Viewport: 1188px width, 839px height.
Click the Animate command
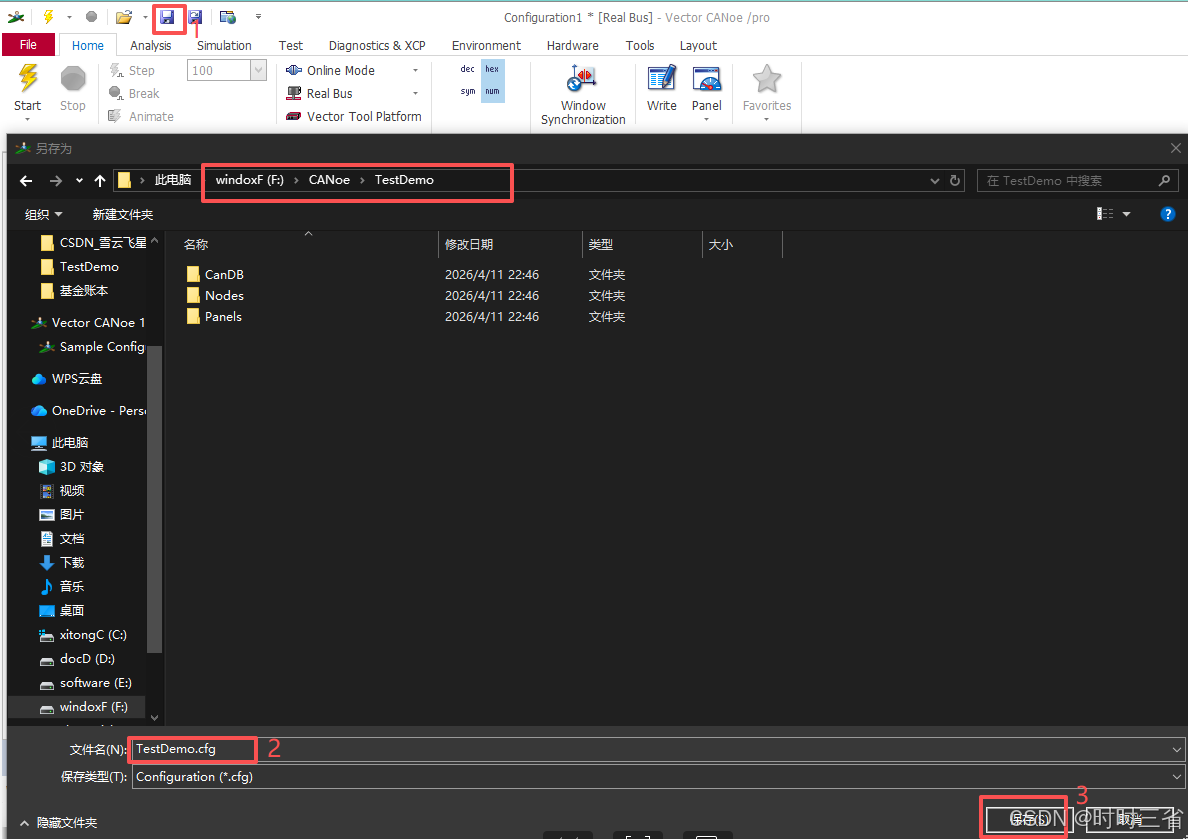141,116
